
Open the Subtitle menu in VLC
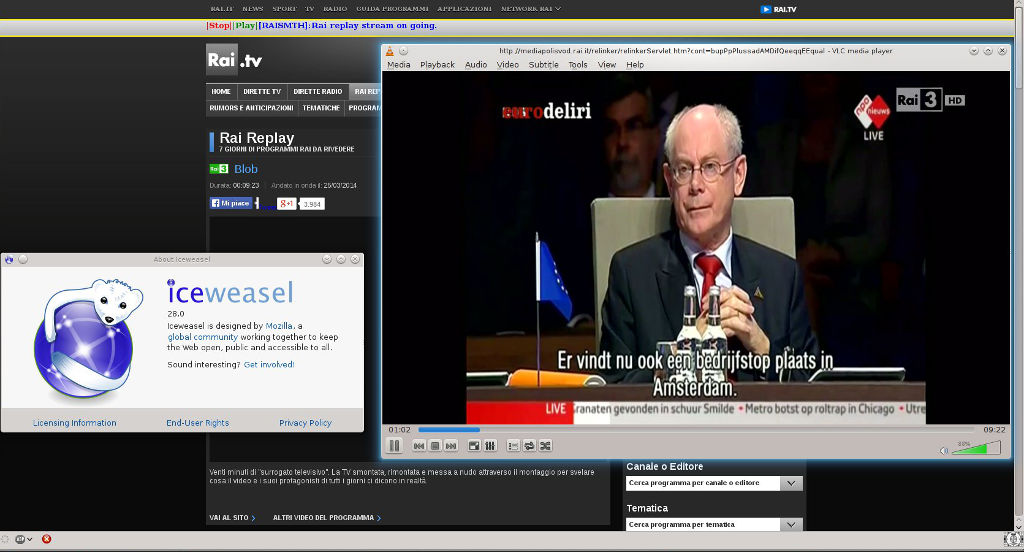[543, 65]
